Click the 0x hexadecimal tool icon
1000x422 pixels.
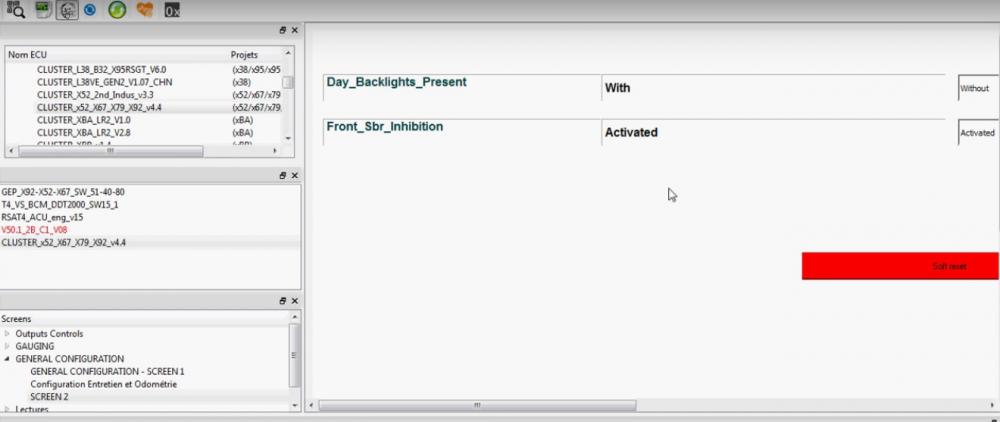[172, 10]
